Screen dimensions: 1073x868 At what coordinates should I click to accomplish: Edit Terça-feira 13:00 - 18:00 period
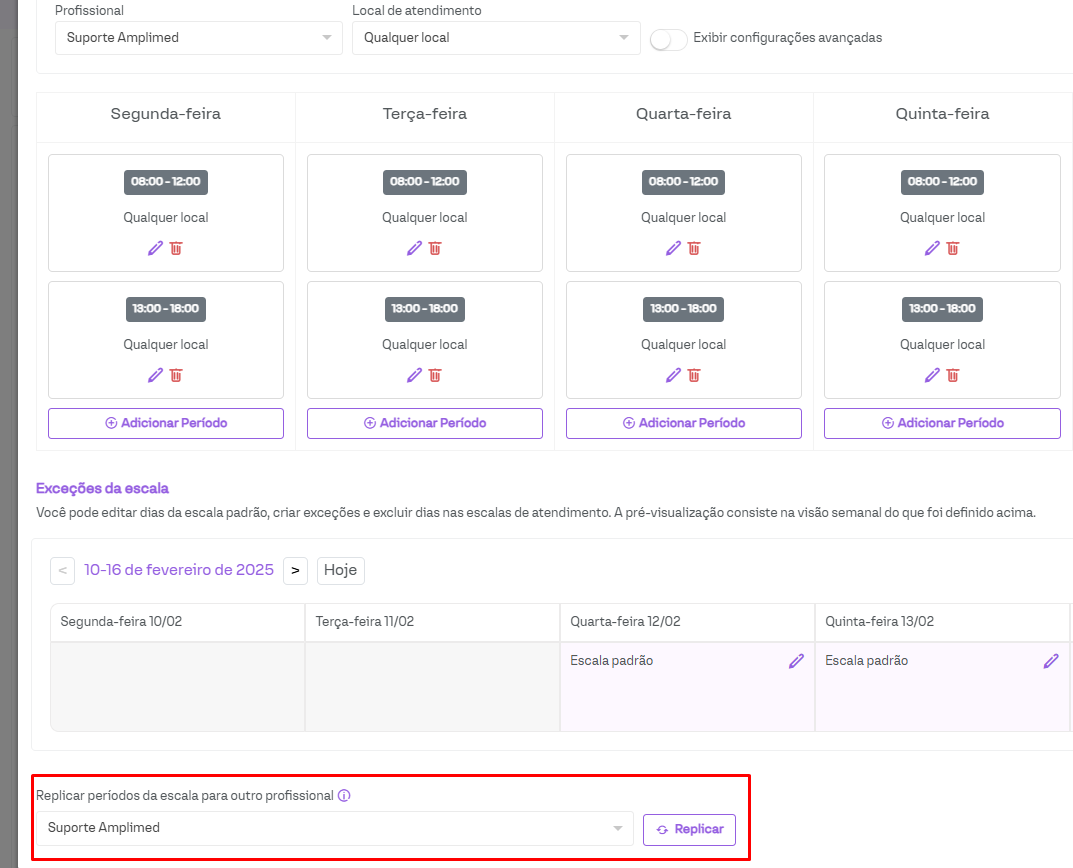coord(414,375)
